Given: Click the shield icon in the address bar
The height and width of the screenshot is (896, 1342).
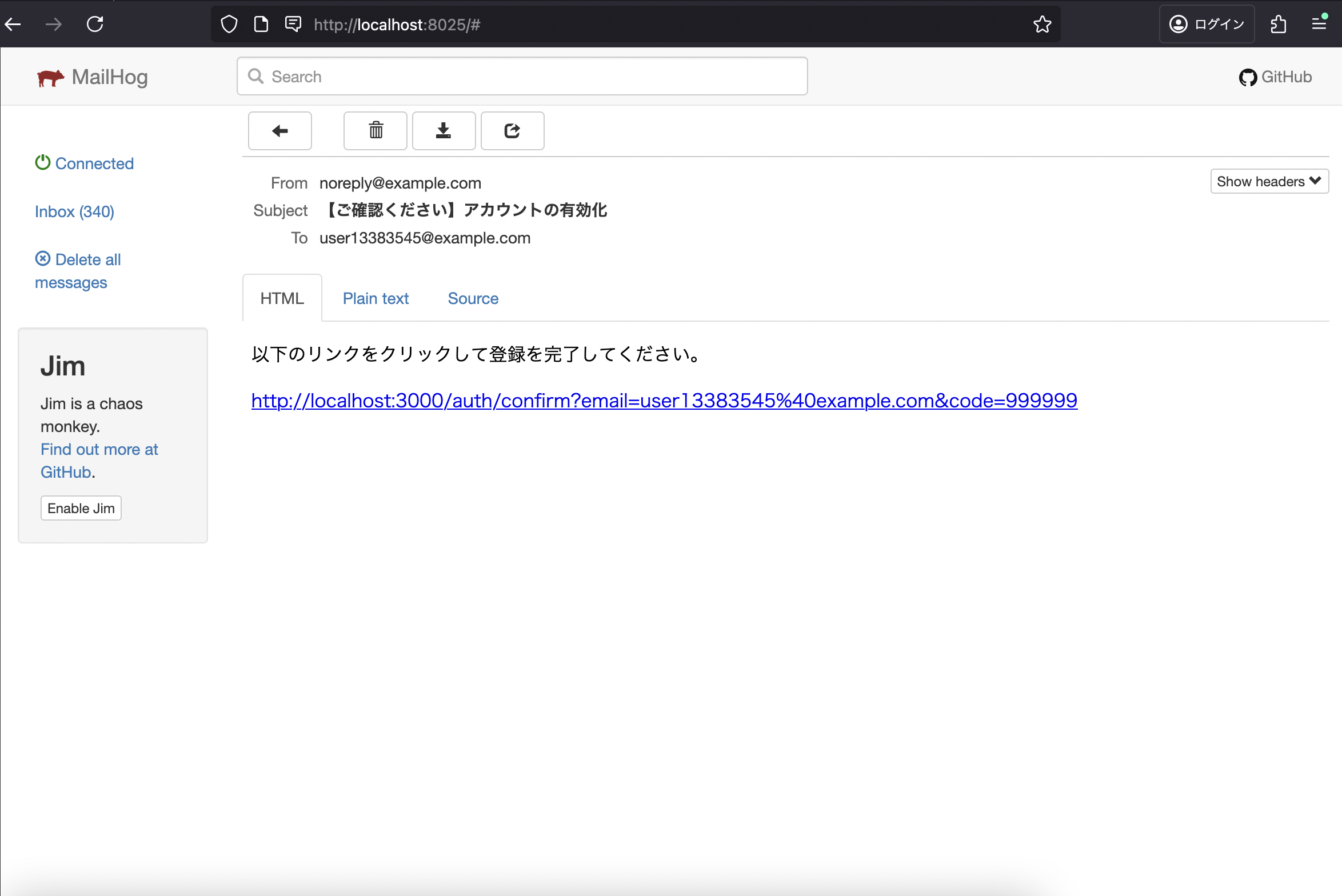Looking at the screenshot, I should [x=229, y=24].
